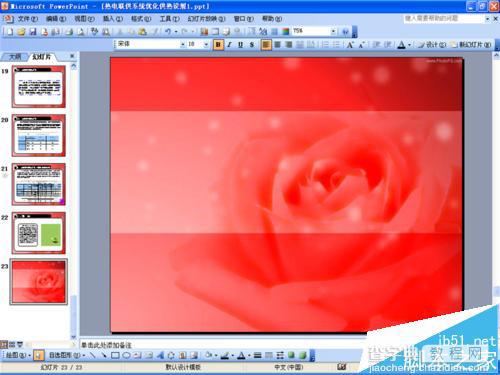Screen dimensions: 500x375
Task: Toggle Bold formatting button
Action: 218,44
